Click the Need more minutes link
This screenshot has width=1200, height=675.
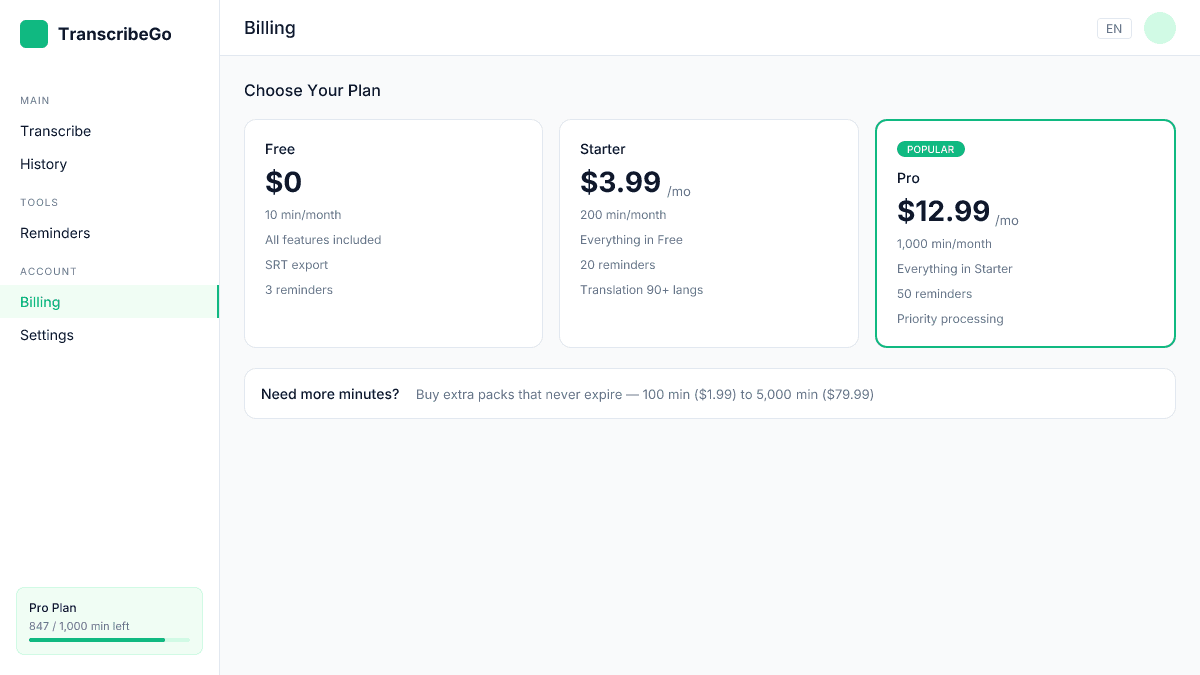[x=330, y=394]
